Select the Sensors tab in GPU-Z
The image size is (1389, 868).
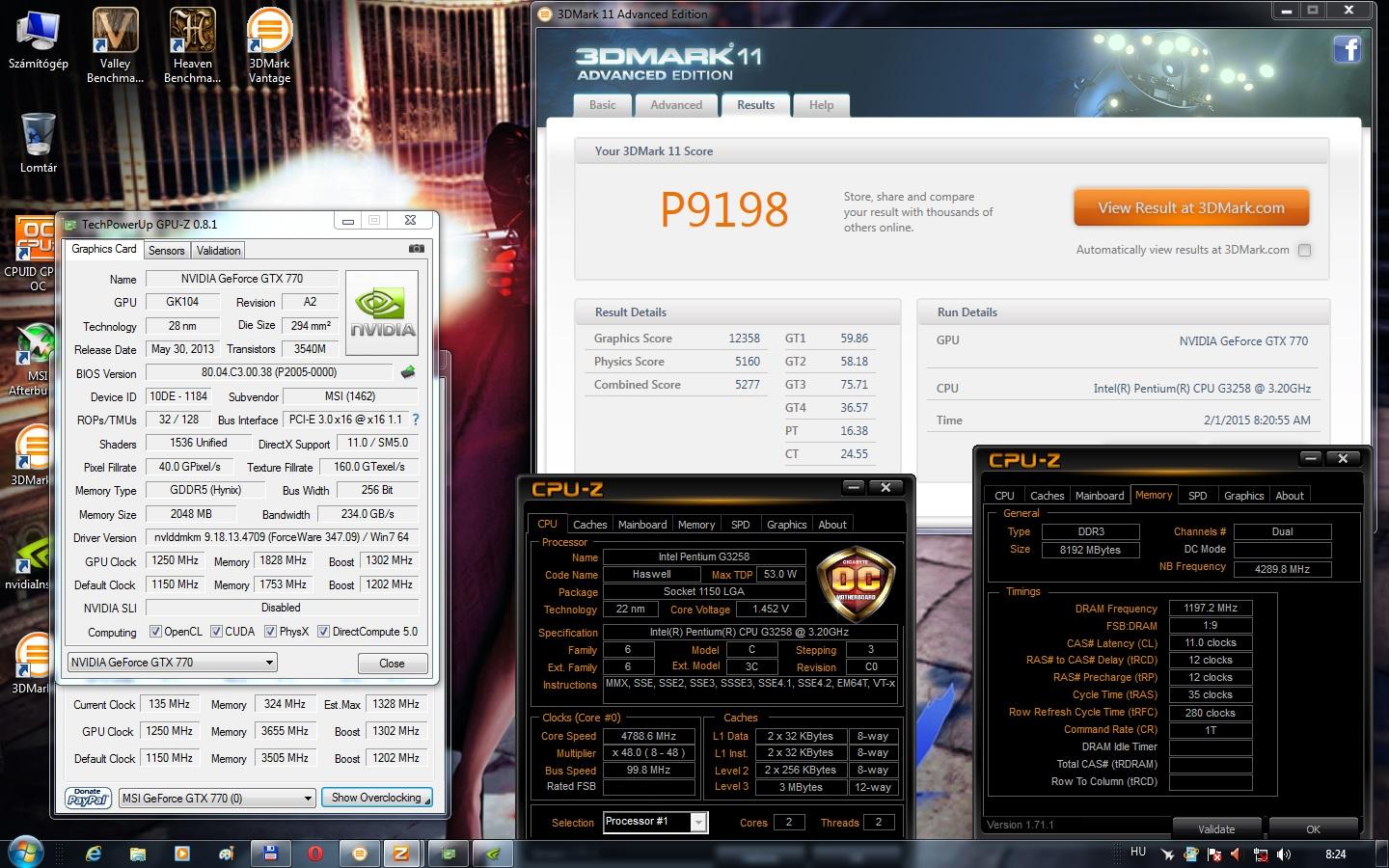pos(166,251)
